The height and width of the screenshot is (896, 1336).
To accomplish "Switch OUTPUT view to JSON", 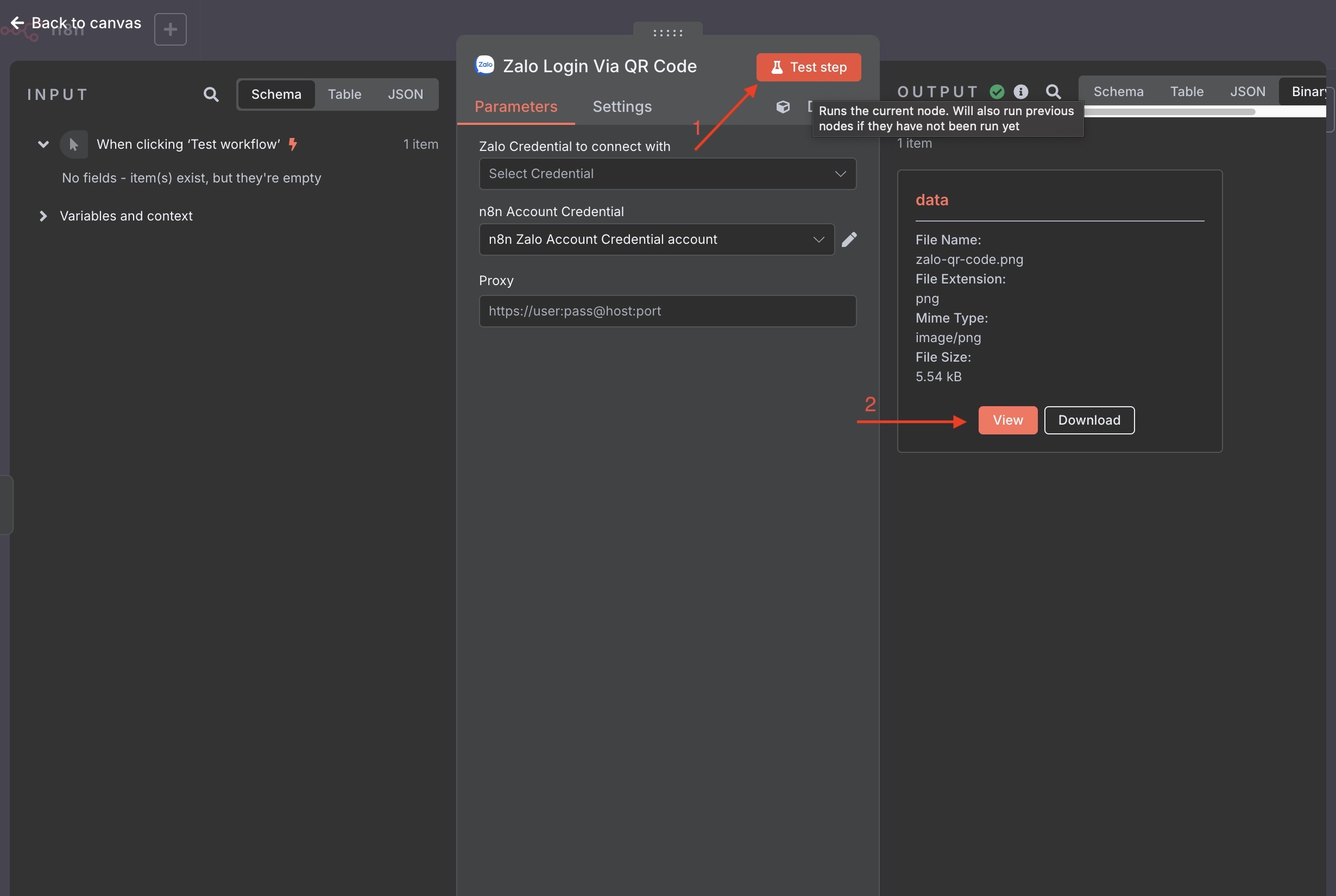I will (1247, 91).
